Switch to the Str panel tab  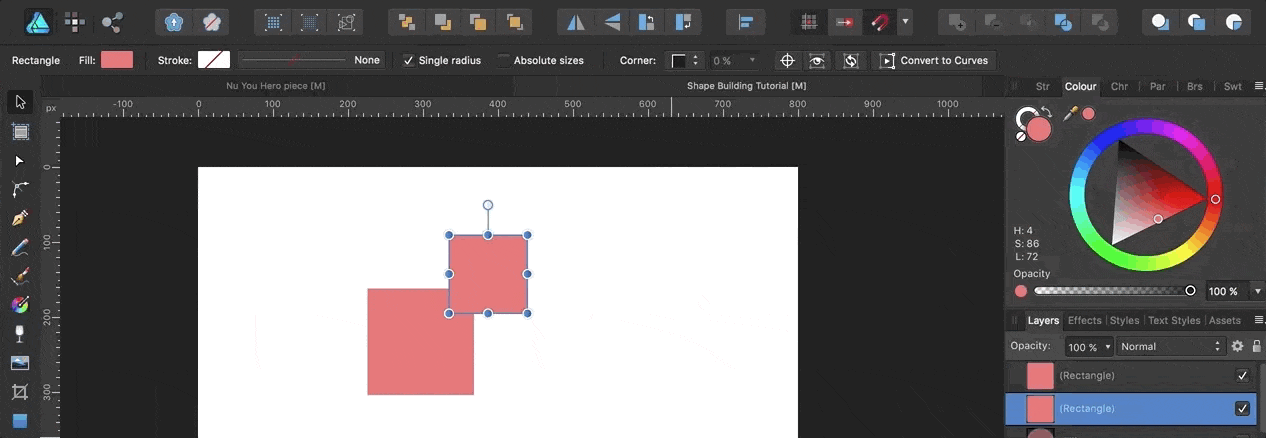1043,87
